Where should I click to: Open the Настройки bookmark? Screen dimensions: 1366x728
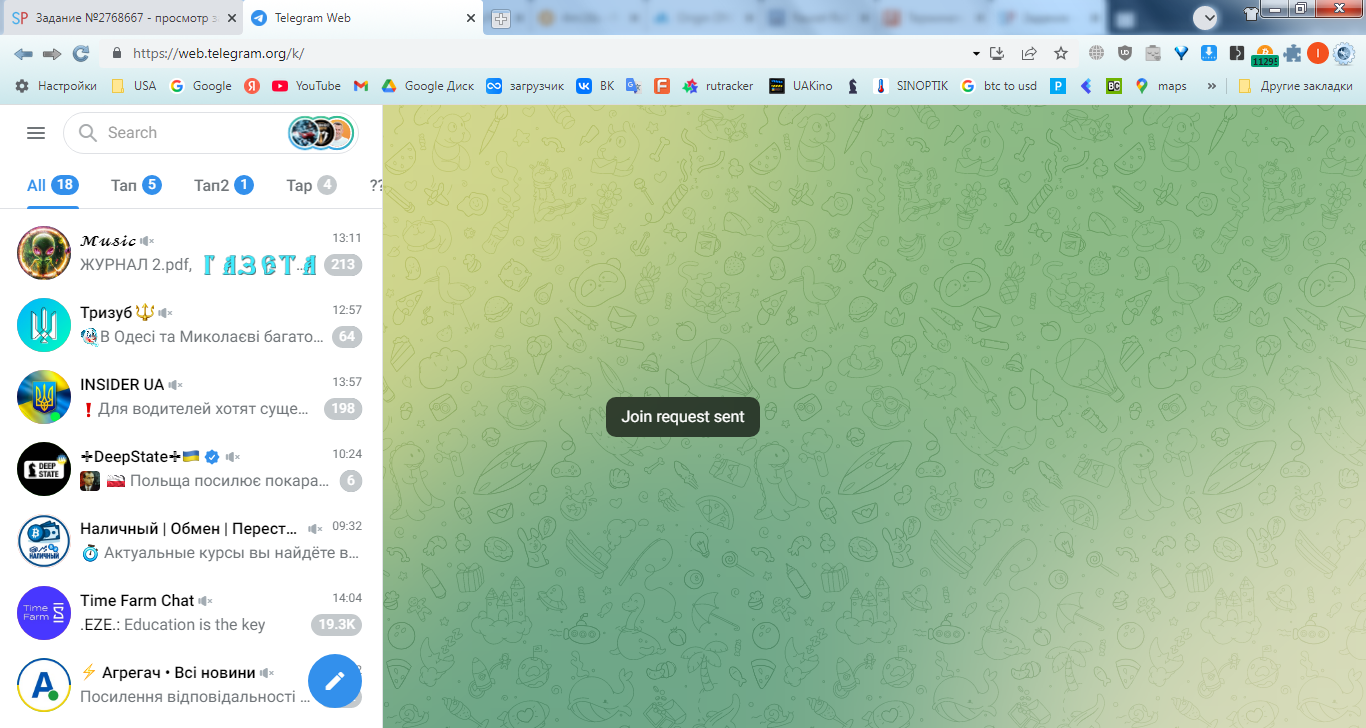click(x=56, y=86)
